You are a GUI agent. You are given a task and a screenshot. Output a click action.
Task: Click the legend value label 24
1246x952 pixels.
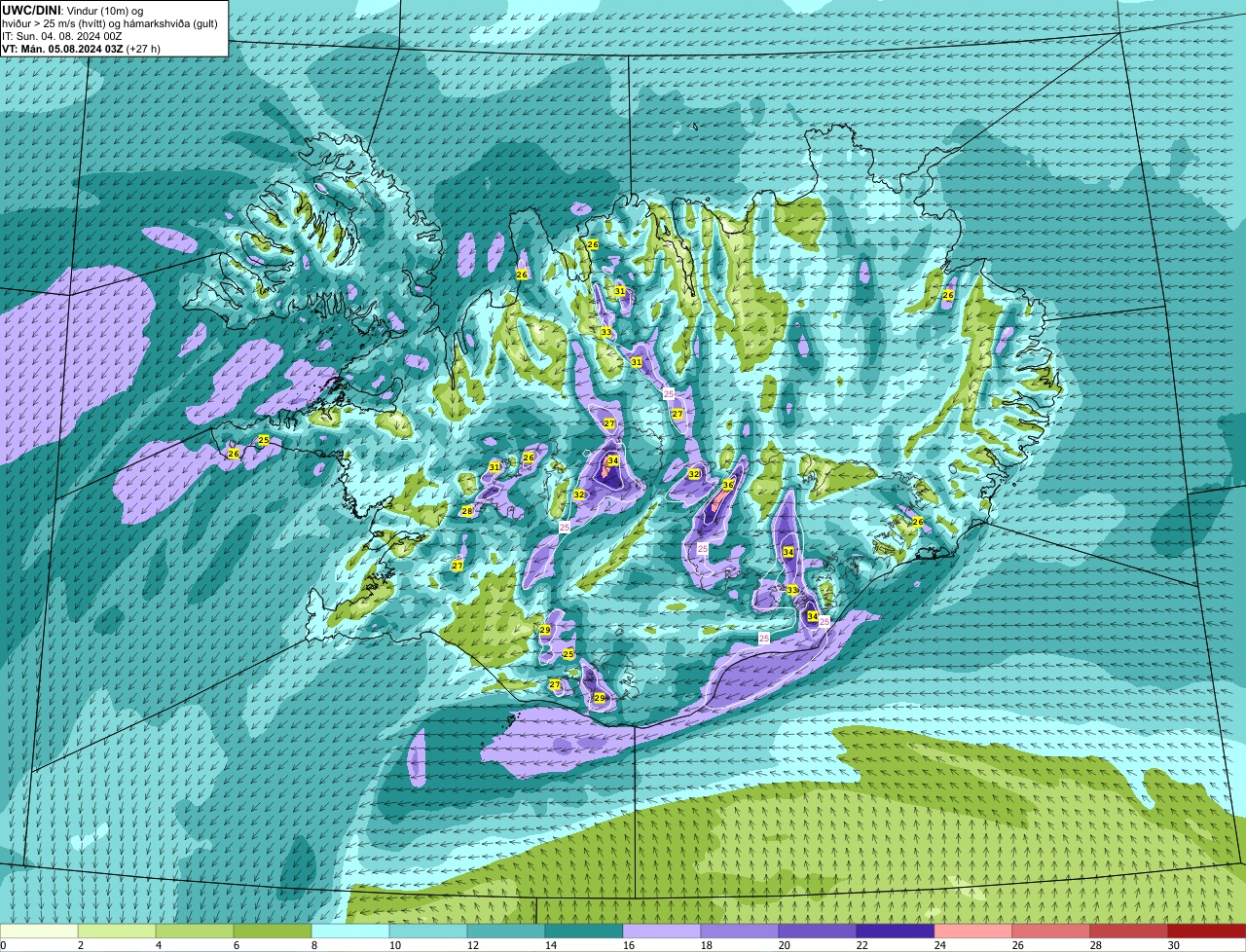939,945
